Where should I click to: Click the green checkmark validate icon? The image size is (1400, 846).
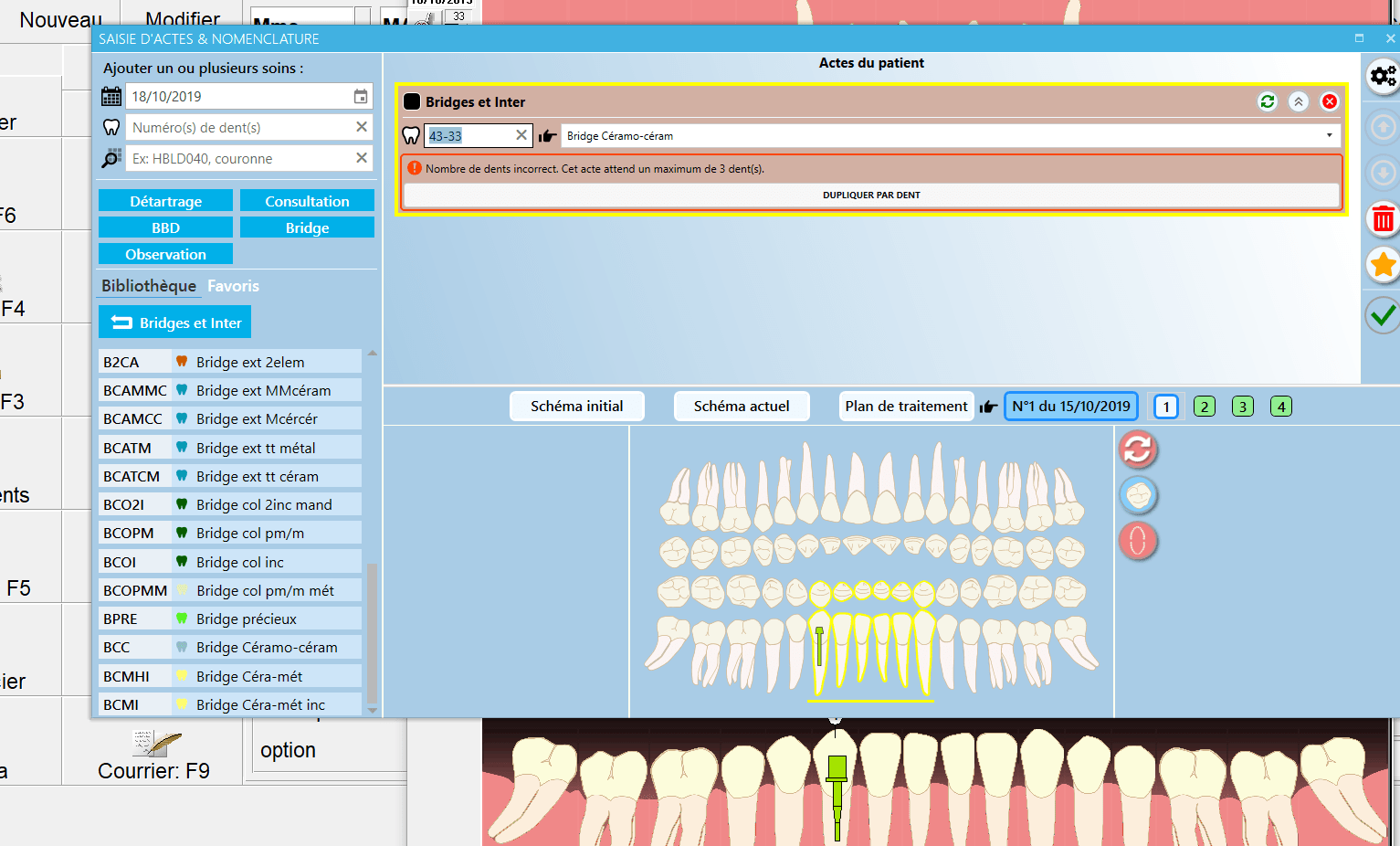[x=1383, y=315]
